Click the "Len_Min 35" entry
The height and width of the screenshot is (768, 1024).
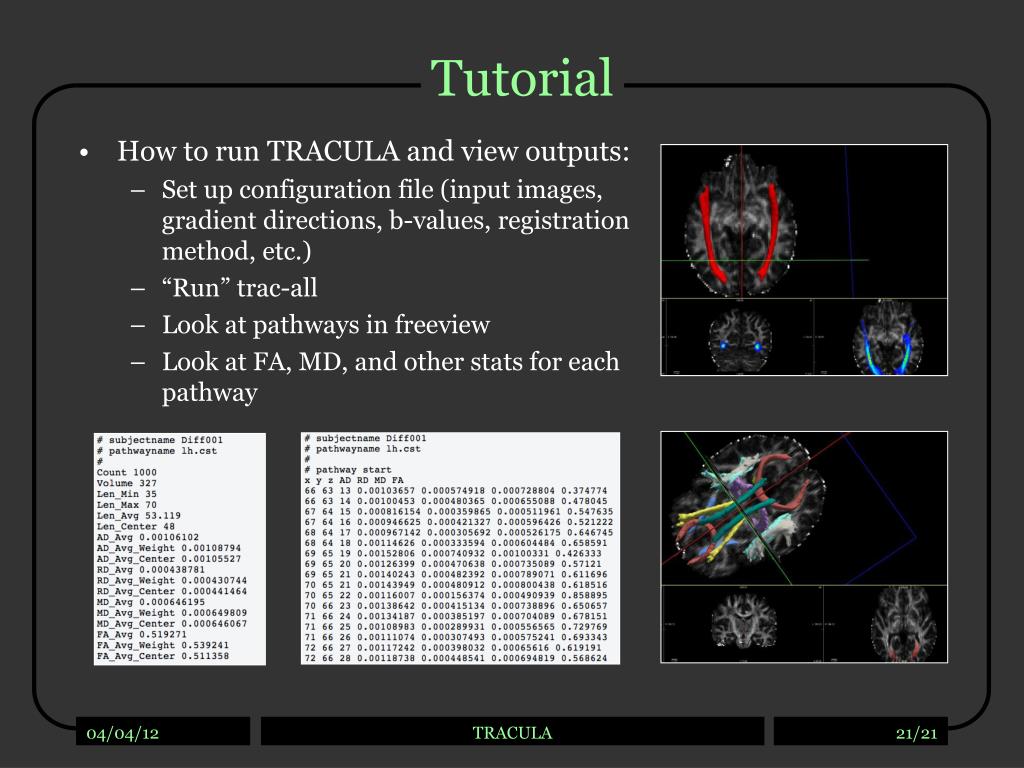click(127, 494)
